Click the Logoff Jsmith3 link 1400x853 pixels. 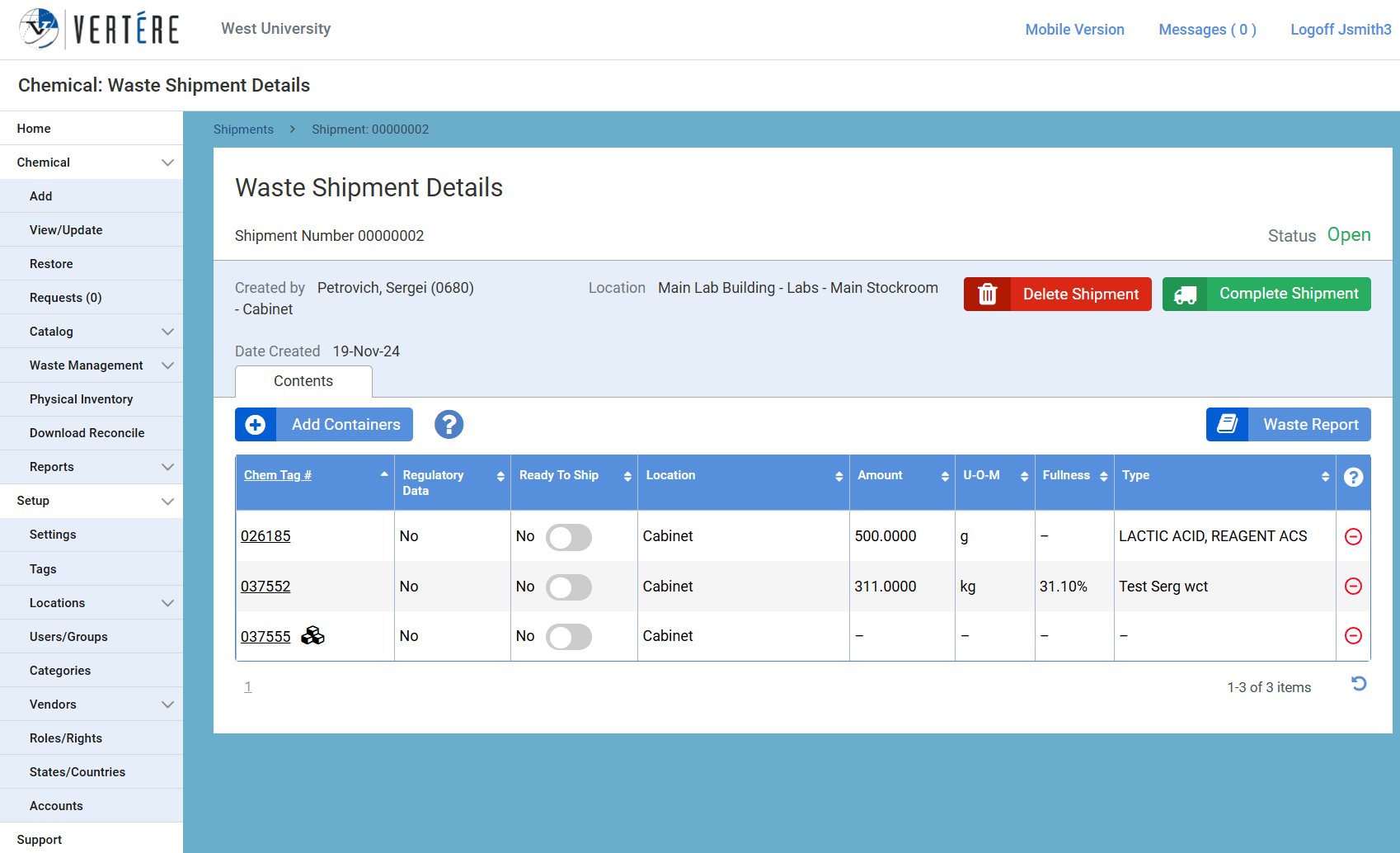pyautogui.click(x=1341, y=30)
